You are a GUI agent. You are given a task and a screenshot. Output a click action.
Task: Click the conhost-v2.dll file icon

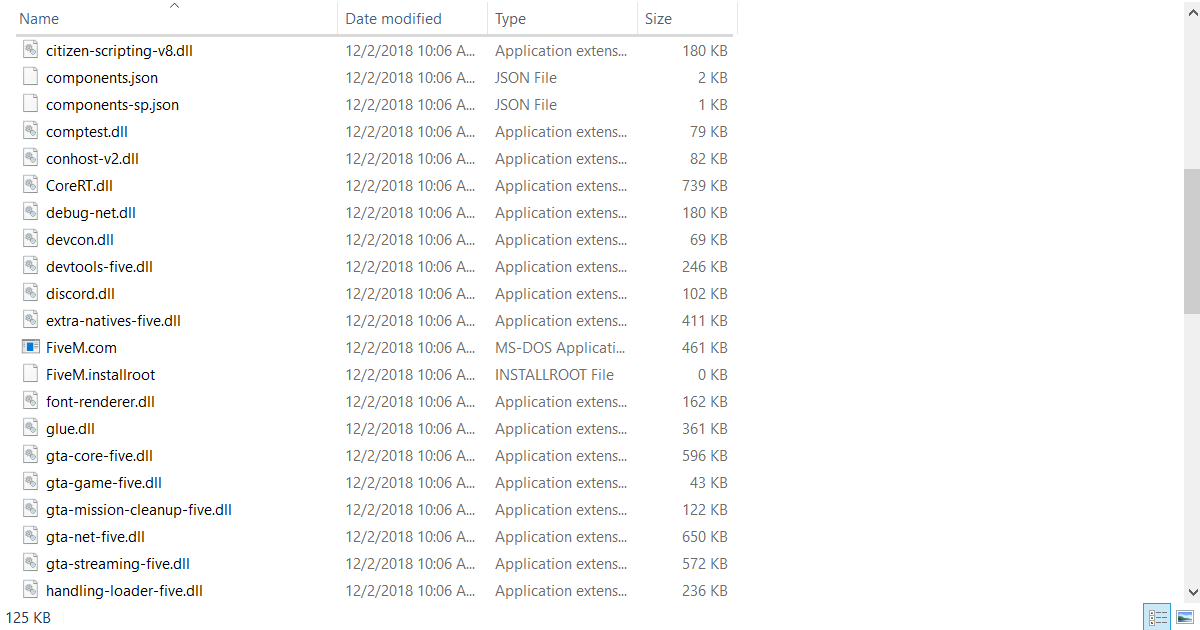pyautogui.click(x=30, y=159)
